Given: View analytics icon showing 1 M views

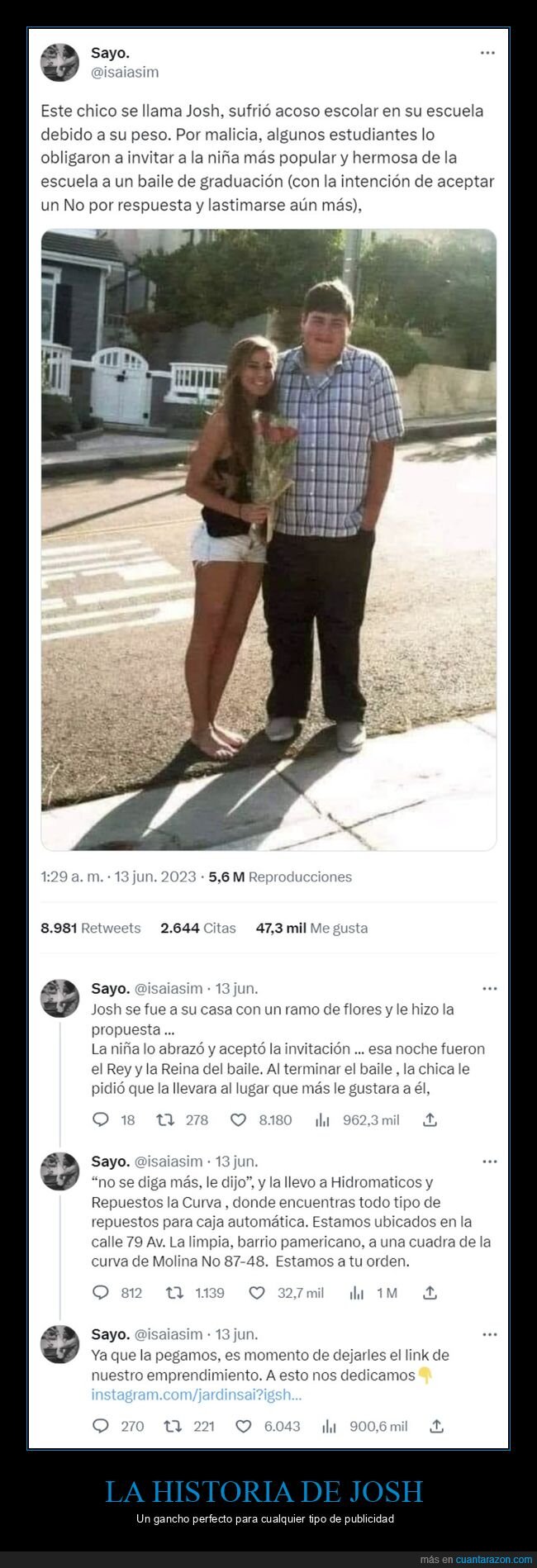Looking at the screenshot, I should click(357, 1293).
